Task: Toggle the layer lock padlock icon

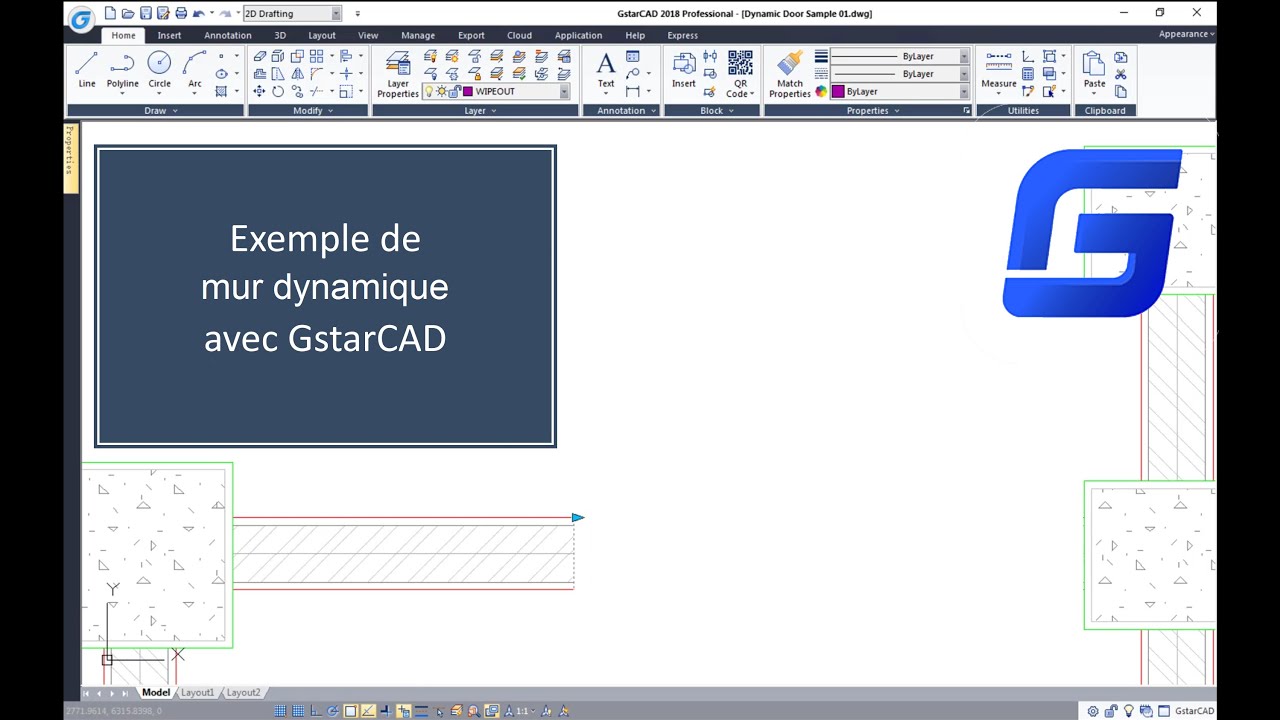Action: click(455, 91)
